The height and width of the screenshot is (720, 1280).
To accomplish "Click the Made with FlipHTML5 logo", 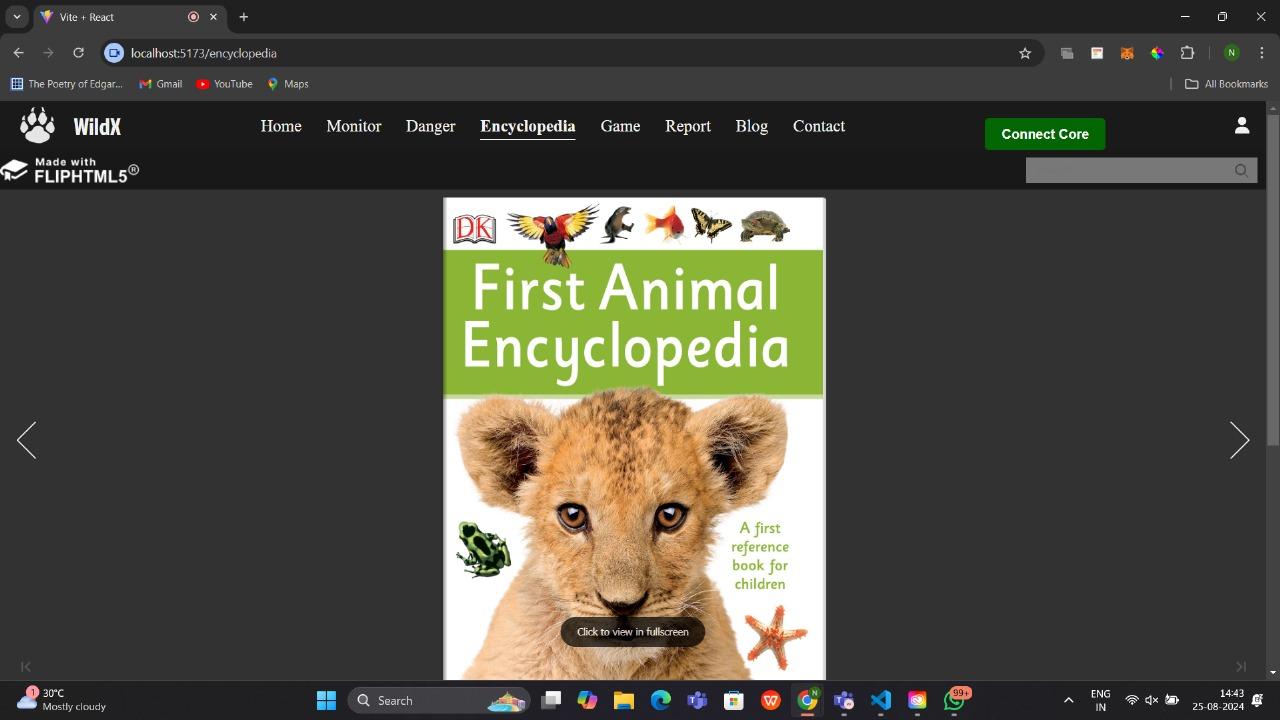I will [70, 171].
